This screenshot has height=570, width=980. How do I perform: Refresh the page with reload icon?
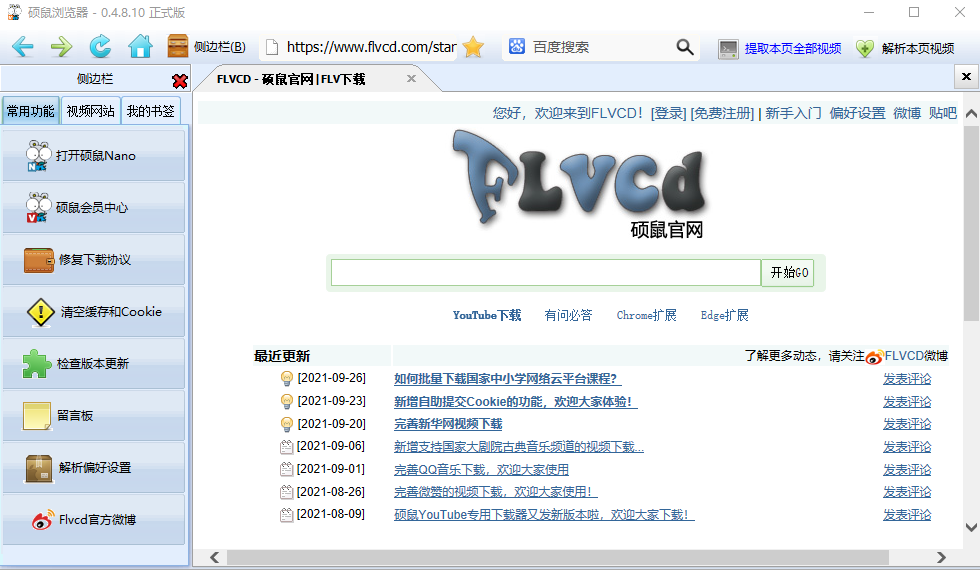[x=100, y=47]
